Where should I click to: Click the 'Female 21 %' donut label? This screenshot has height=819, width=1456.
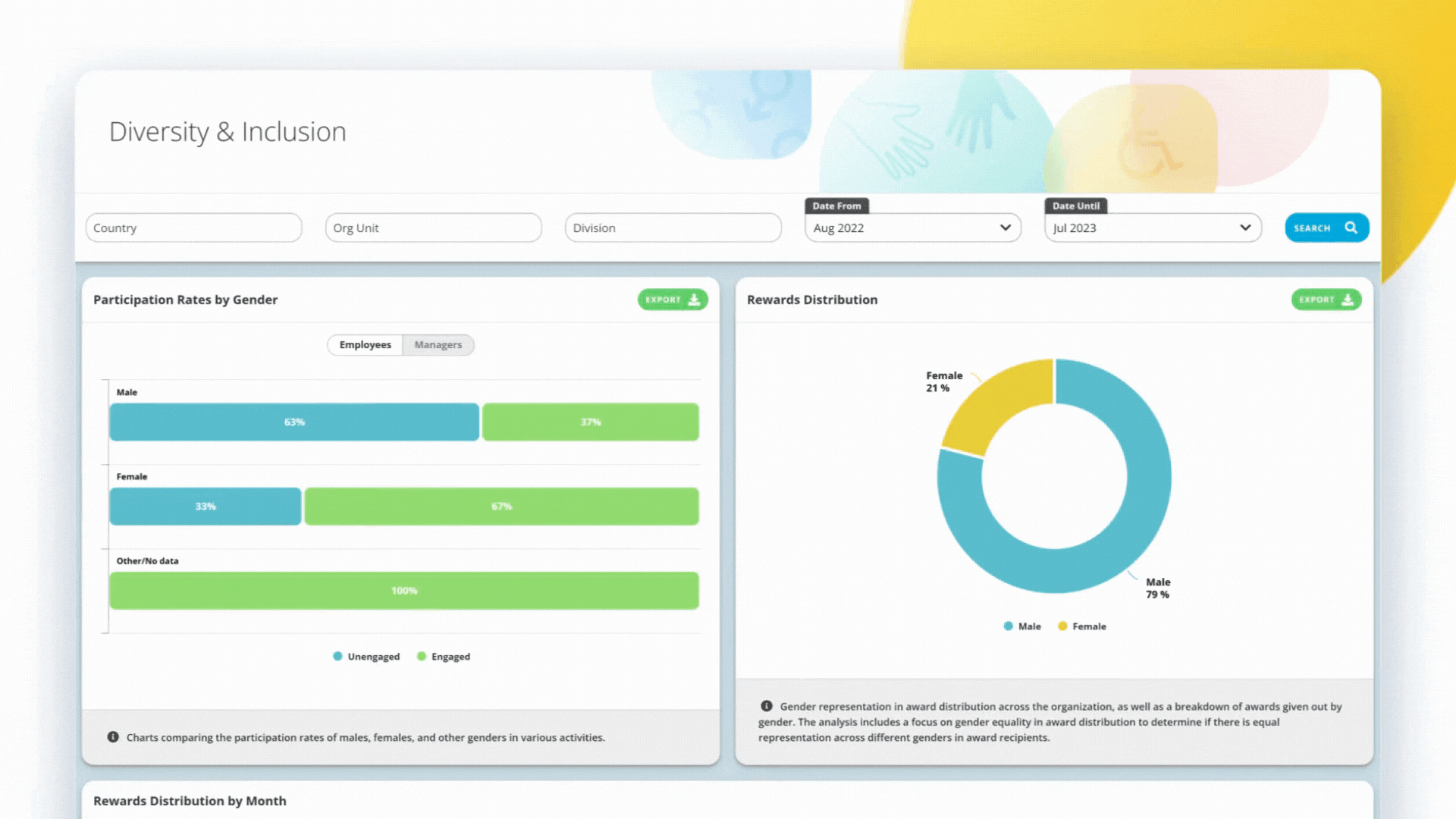point(944,381)
